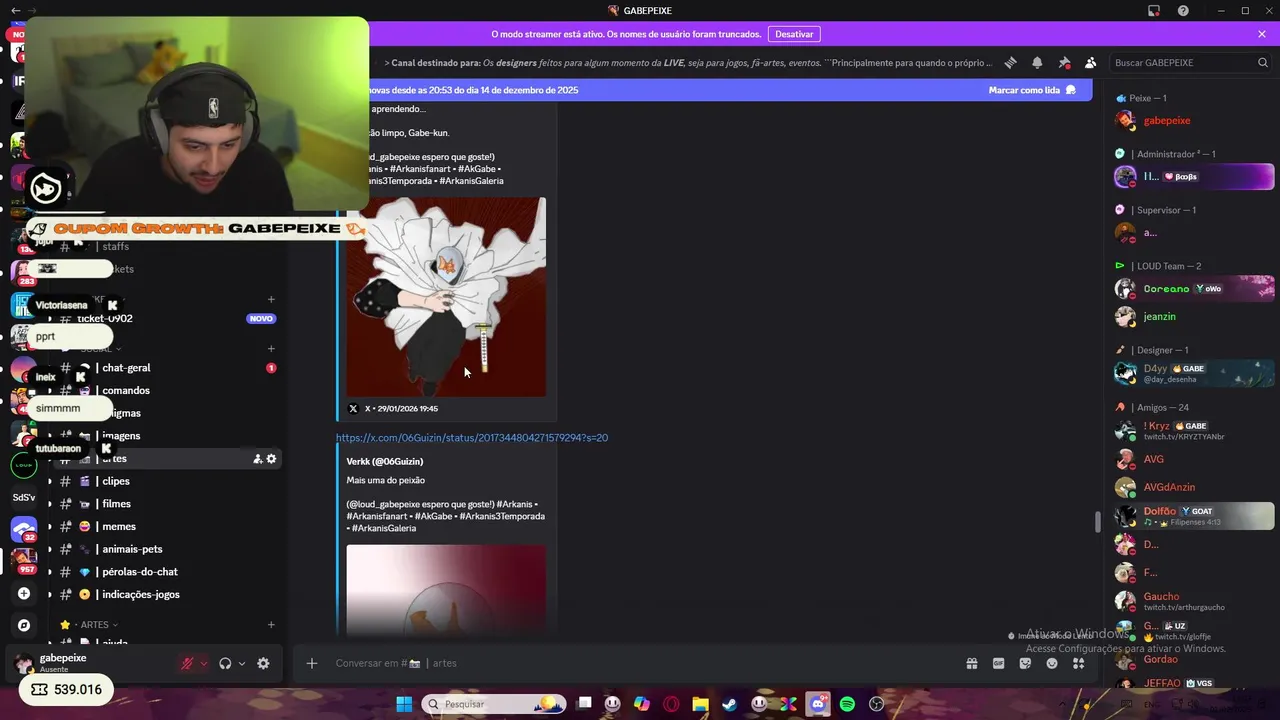The image size is (1280, 720).
Task: Open the Verkk (@06Guizin) embed author link
Action: coord(385,461)
